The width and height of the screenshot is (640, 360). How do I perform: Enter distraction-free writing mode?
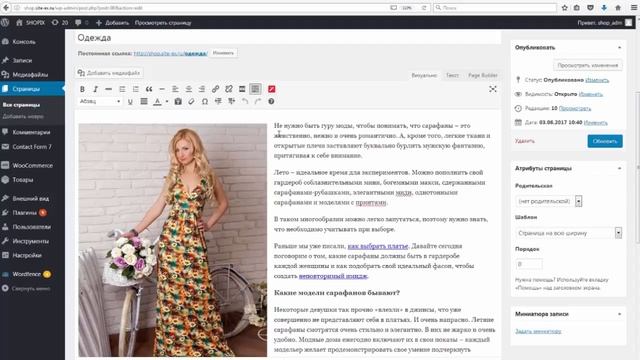(x=493, y=89)
